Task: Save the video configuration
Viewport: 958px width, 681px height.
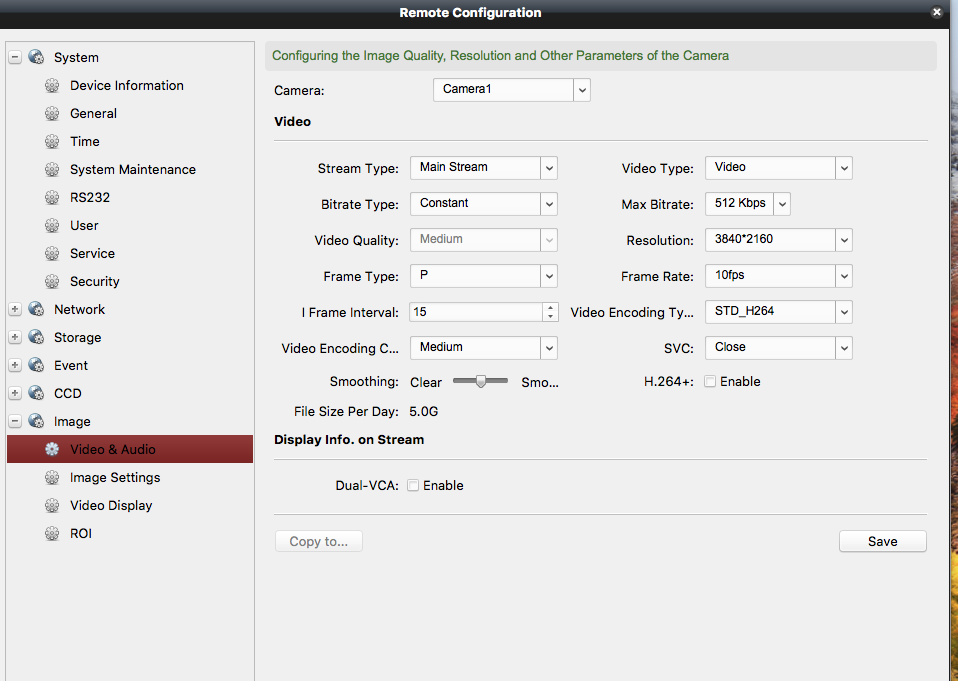Action: click(x=882, y=542)
